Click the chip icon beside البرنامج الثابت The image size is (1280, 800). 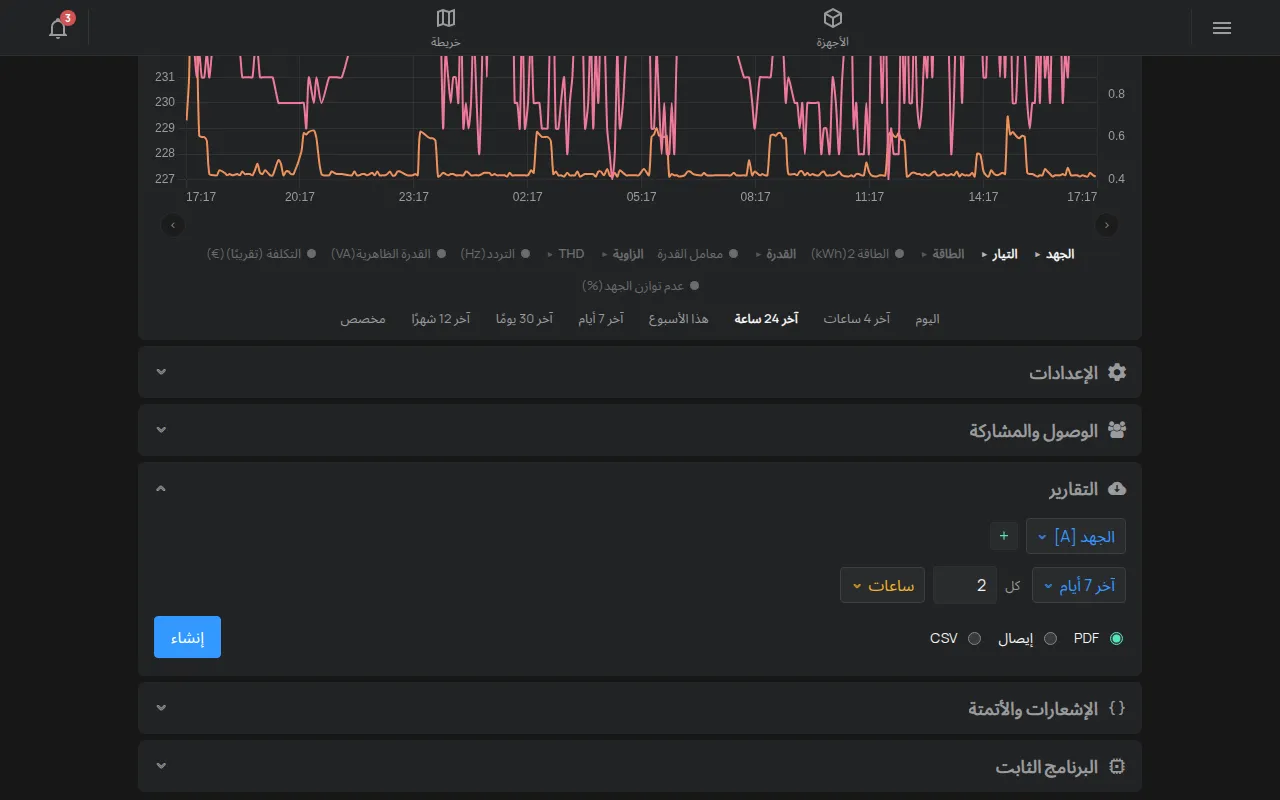click(x=1117, y=766)
